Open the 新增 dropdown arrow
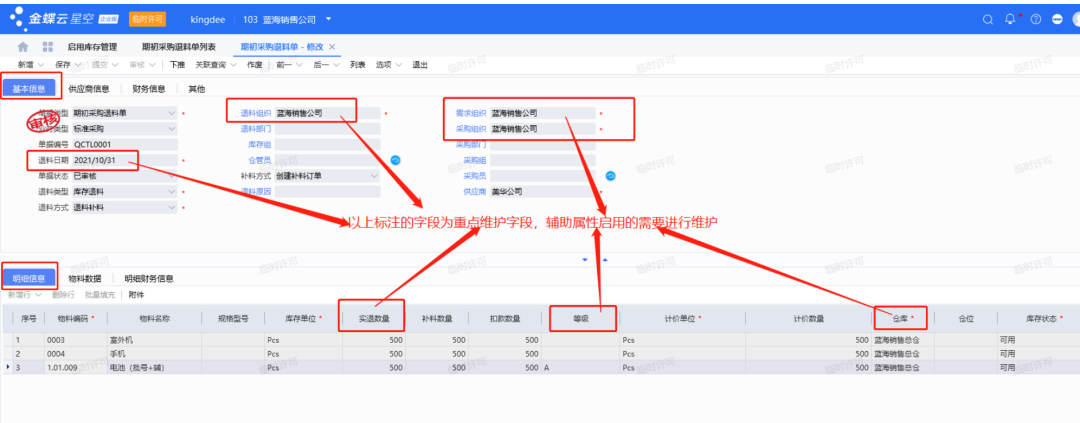Image resolution: width=1080 pixels, height=423 pixels. point(40,65)
